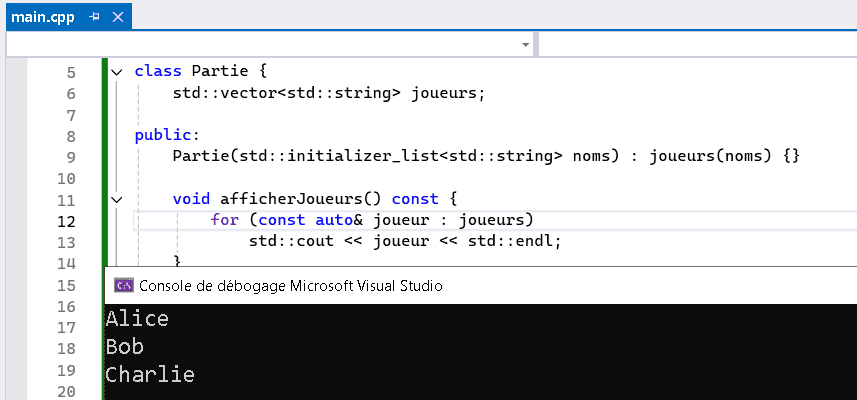
Task: Select line number 5 in the gutter
Action: click(71, 73)
